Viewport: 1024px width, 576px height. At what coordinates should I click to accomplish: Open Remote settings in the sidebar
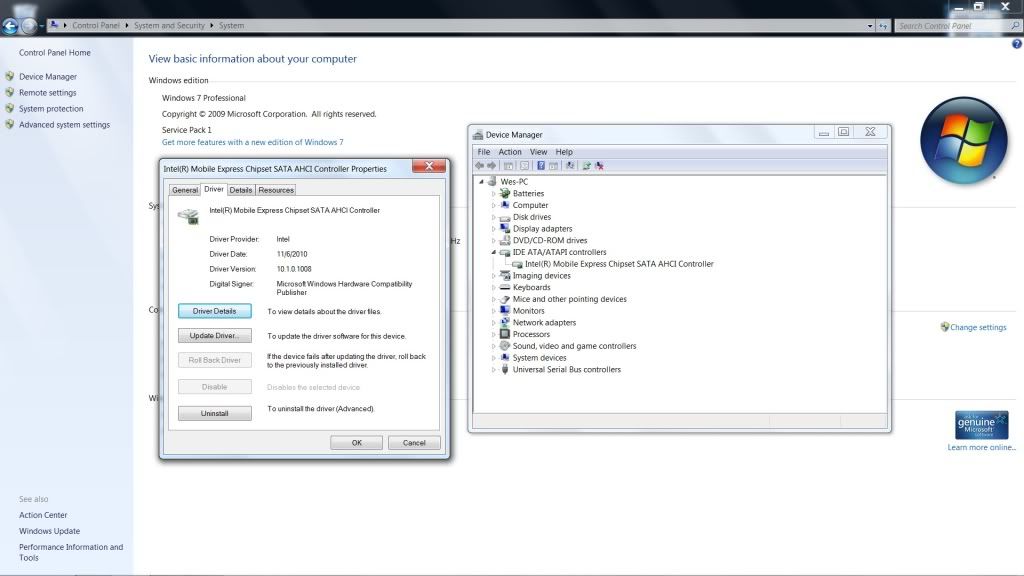click(48, 93)
